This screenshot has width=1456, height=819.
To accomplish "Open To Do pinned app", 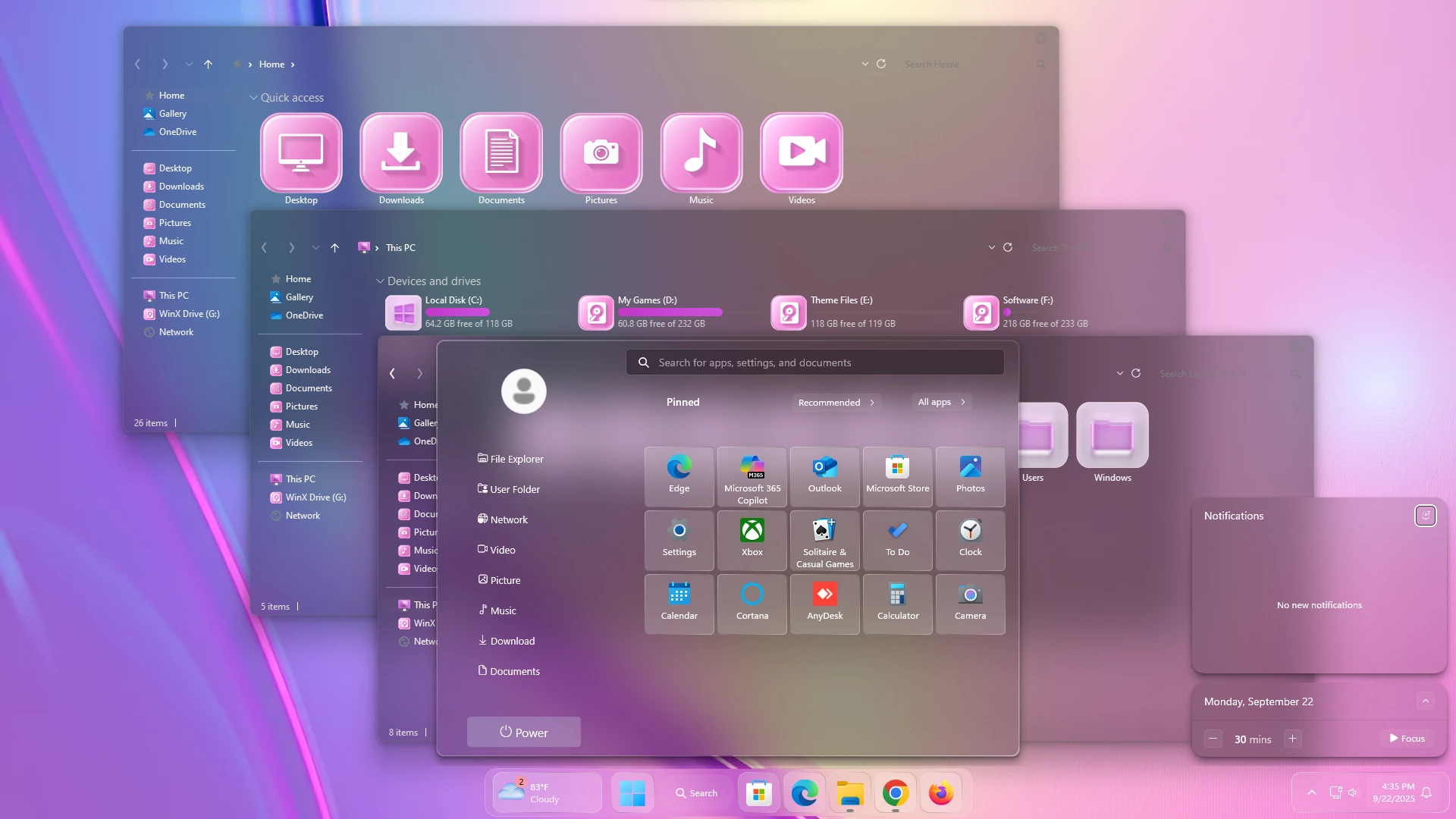I will coord(898,541).
